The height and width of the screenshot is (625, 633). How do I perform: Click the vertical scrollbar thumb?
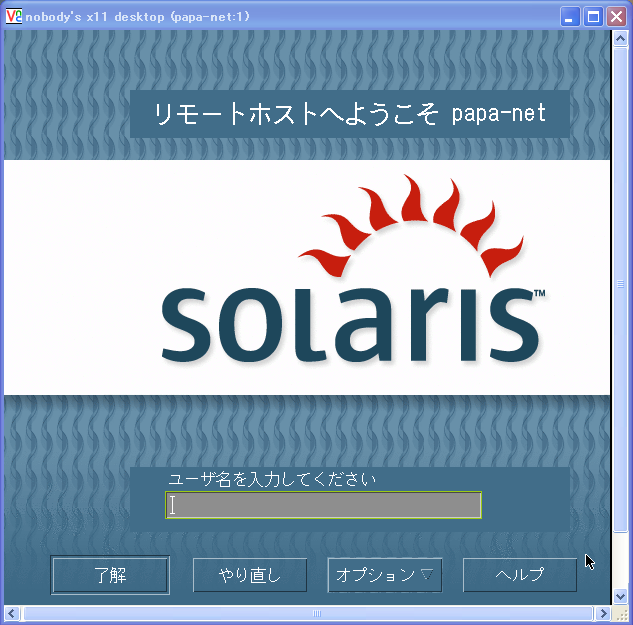(620, 290)
